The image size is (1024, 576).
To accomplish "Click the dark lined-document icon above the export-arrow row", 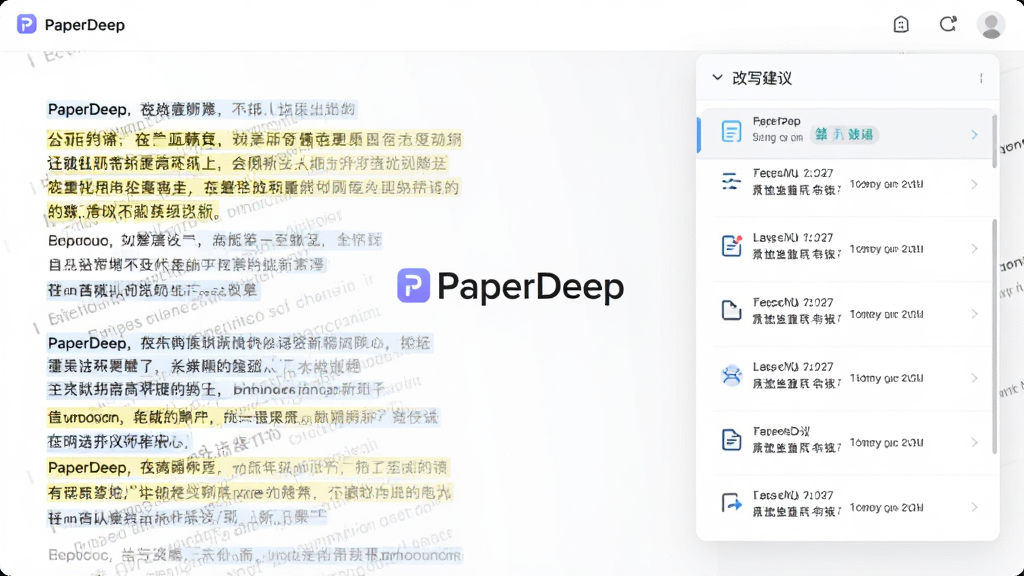I will pos(731,440).
